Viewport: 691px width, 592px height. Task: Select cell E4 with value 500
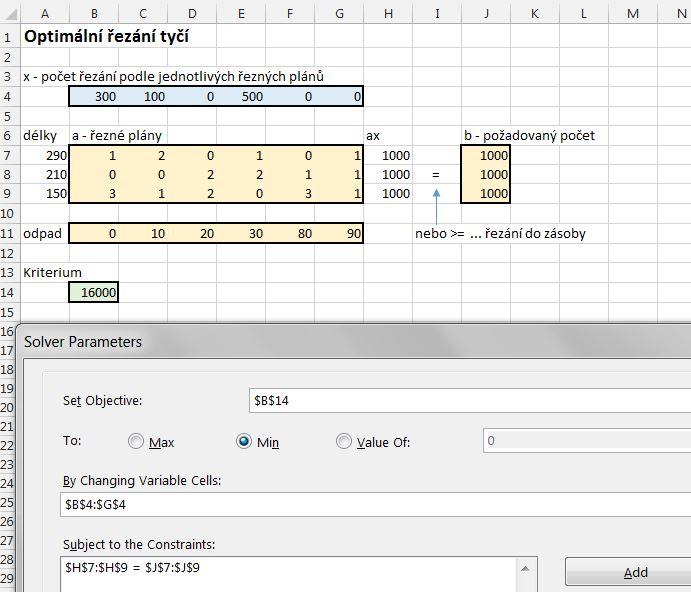(x=241, y=96)
